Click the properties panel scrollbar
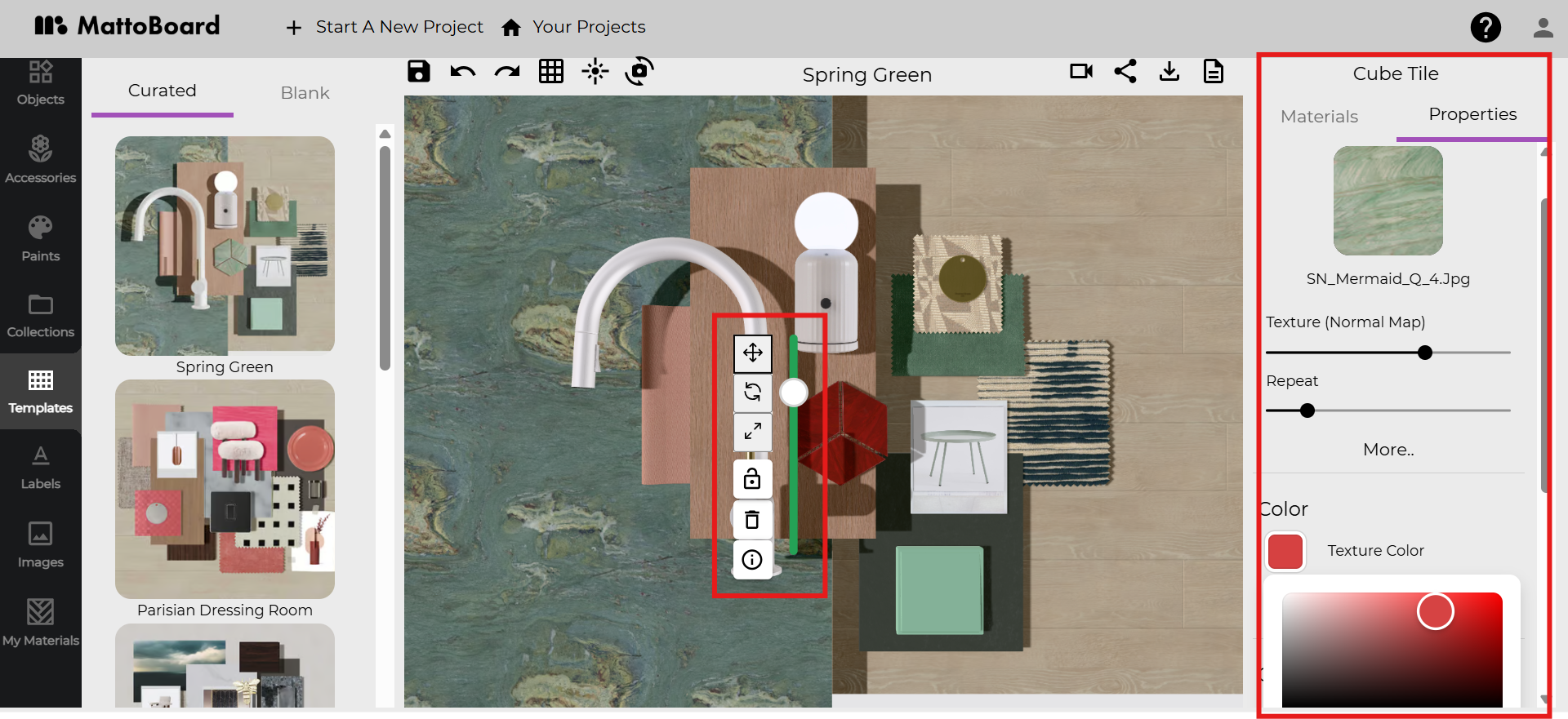Image resolution: width=1568 pixels, height=719 pixels. coord(1543,346)
